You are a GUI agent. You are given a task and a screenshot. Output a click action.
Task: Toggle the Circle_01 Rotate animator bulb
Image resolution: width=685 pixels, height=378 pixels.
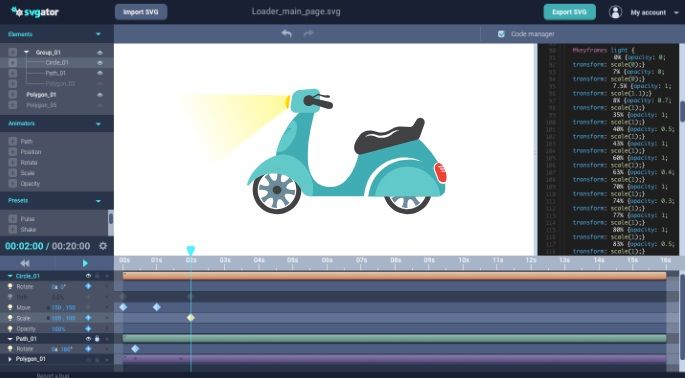click(10, 287)
